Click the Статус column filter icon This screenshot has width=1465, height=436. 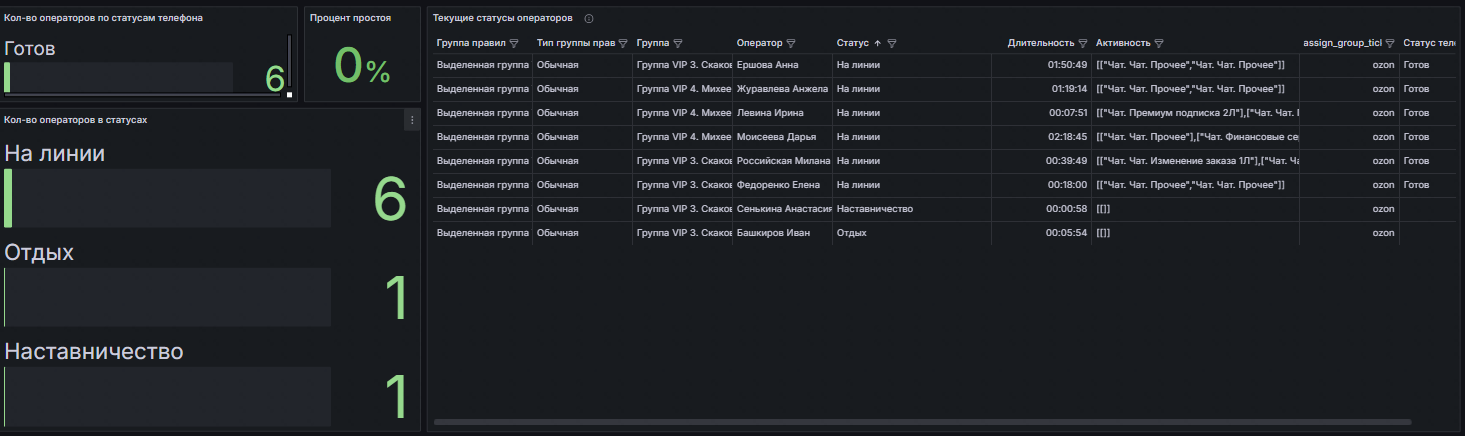(891, 44)
